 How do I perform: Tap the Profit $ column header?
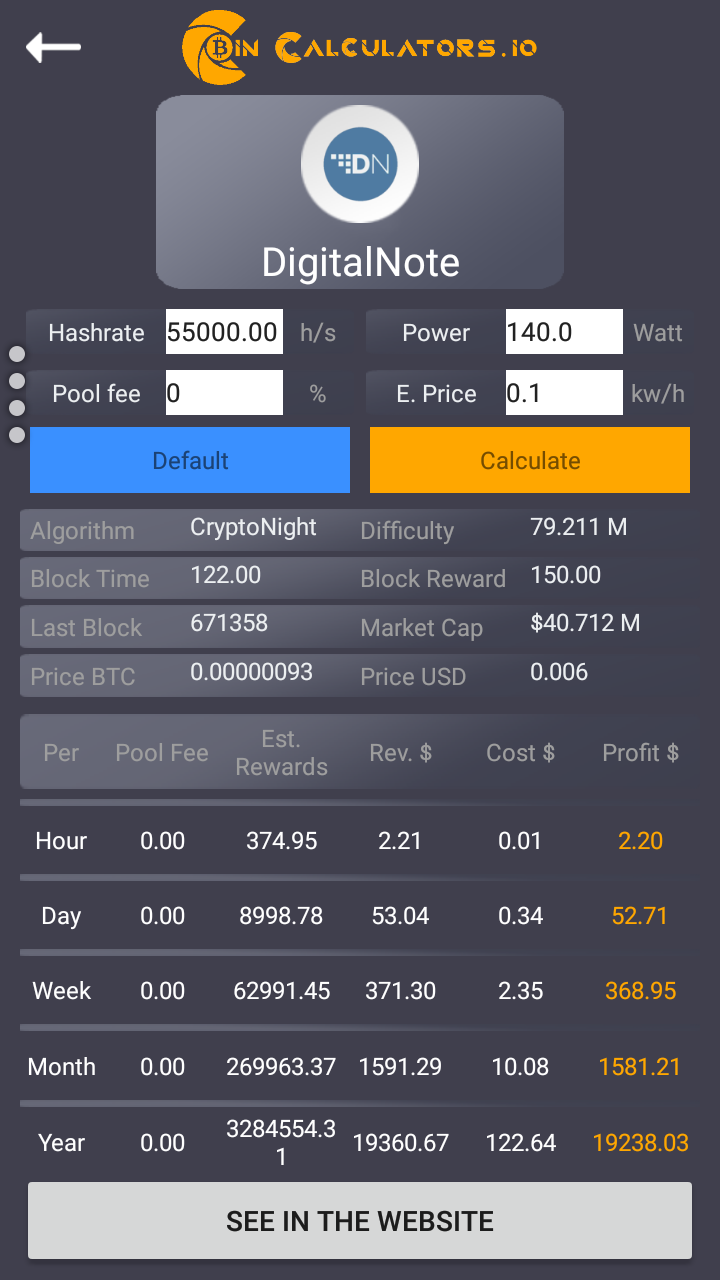pyautogui.click(x=640, y=753)
